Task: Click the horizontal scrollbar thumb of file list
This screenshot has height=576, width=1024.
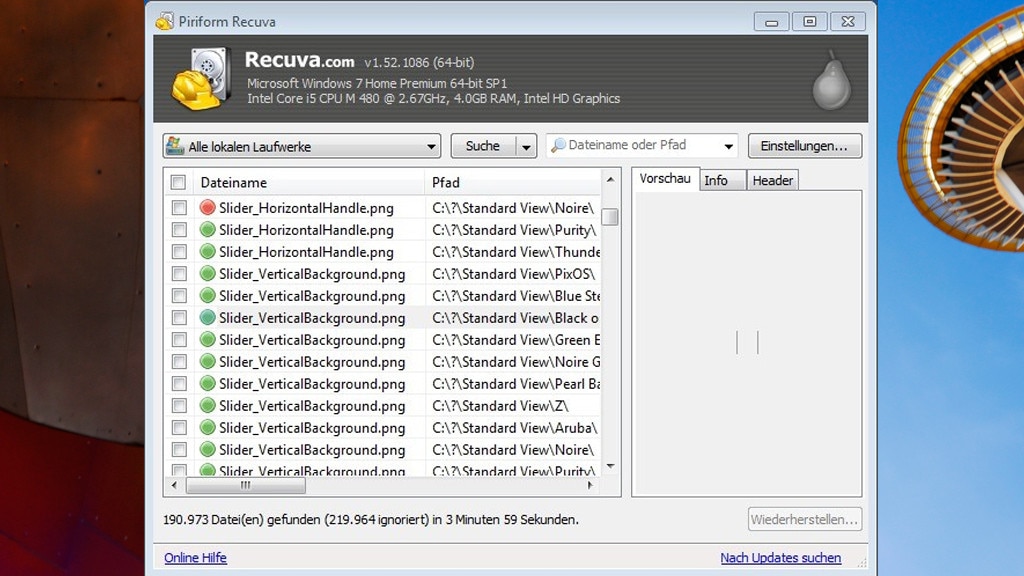Action: (246, 485)
